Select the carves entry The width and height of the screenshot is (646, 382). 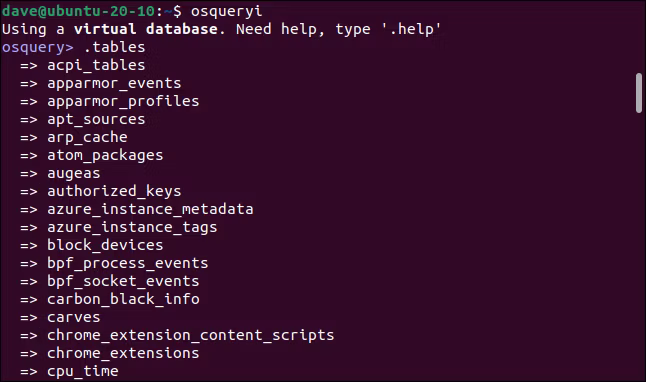[x=74, y=317]
